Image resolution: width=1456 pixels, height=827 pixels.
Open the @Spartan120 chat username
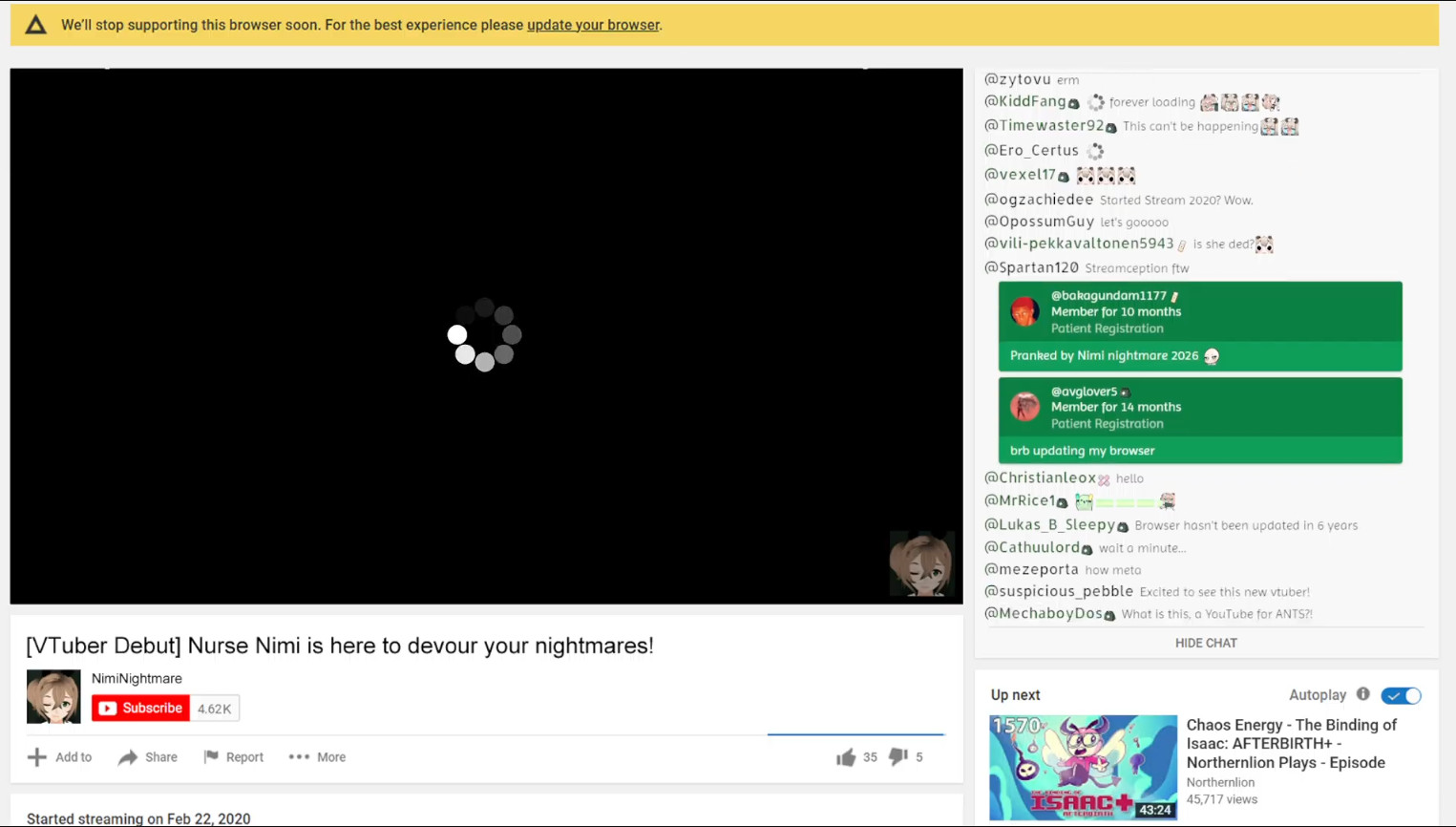(1031, 267)
